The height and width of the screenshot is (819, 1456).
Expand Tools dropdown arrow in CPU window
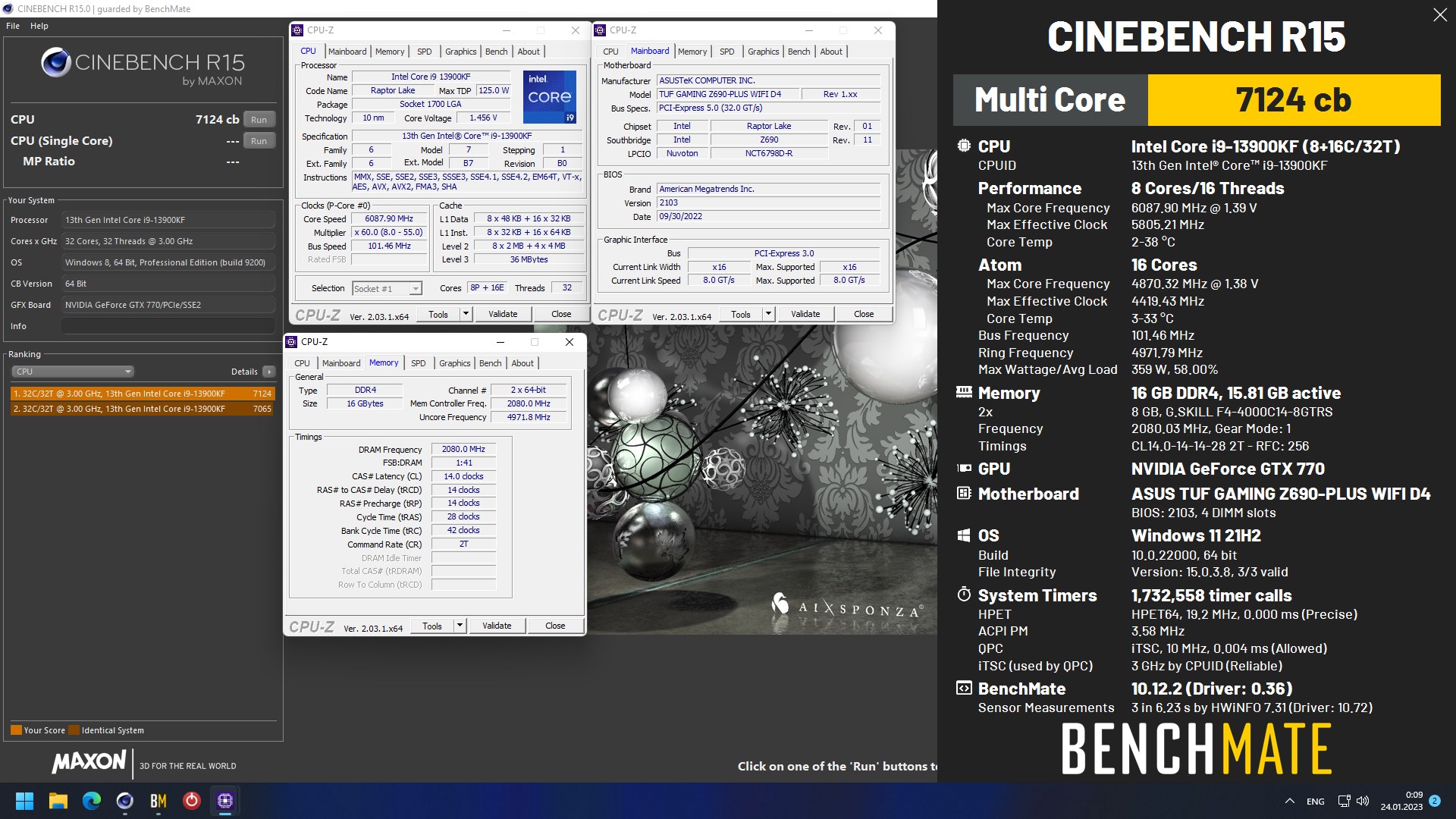pyautogui.click(x=466, y=314)
